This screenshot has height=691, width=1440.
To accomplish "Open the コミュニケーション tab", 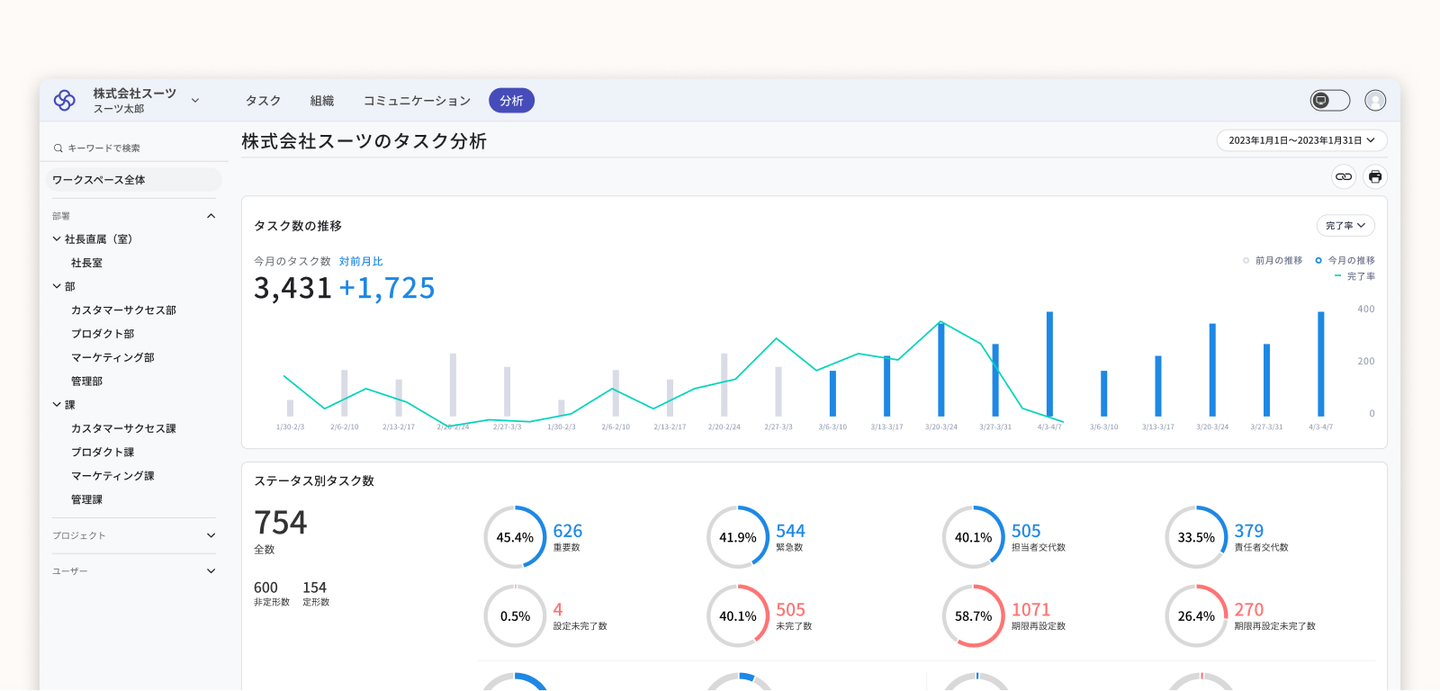I will click(416, 101).
